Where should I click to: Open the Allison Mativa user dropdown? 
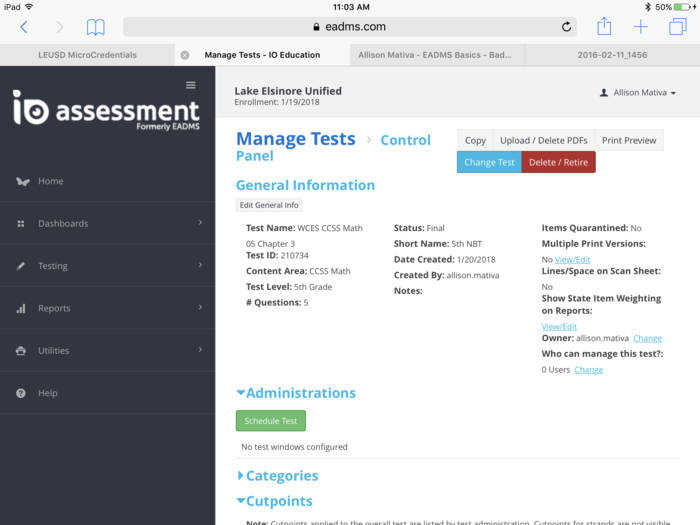638,92
